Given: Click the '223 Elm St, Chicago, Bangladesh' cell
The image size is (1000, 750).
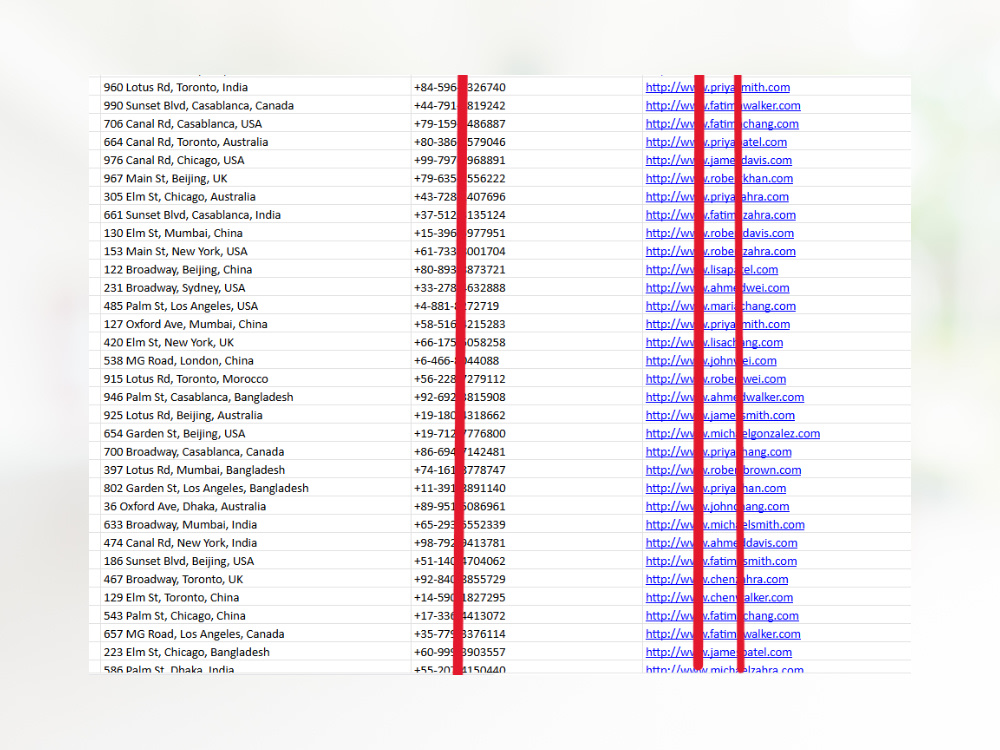Looking at the screenshot, I should click(186, 652).
